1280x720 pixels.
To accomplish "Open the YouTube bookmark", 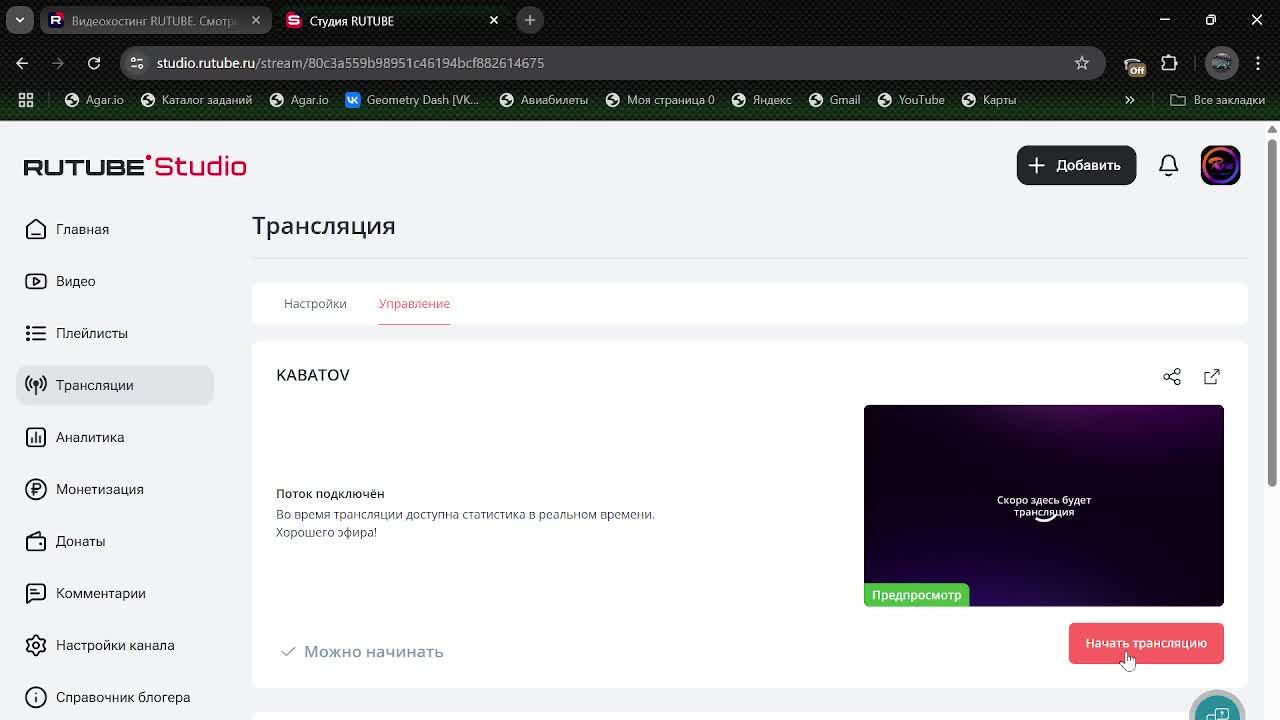I will pyautogui.click(x=911, y=100).
